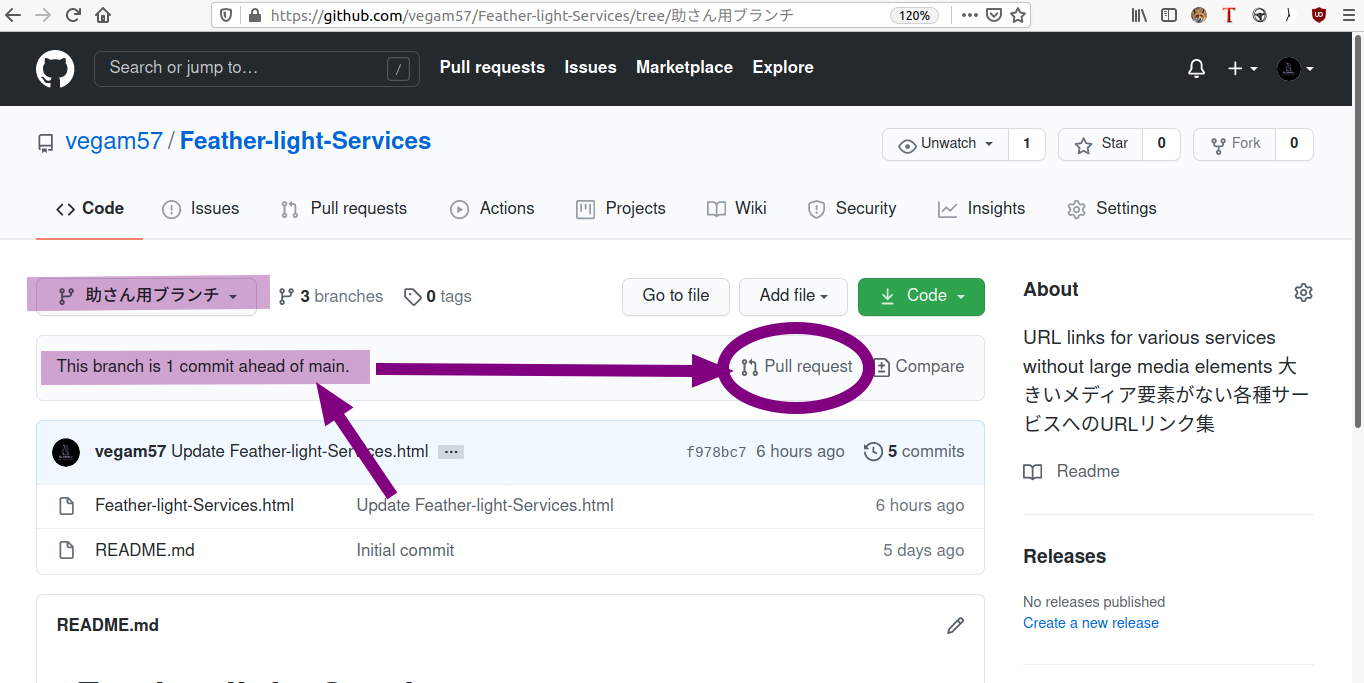
Task: Click the uBlock Origin extension icon
Action: 1319,15
